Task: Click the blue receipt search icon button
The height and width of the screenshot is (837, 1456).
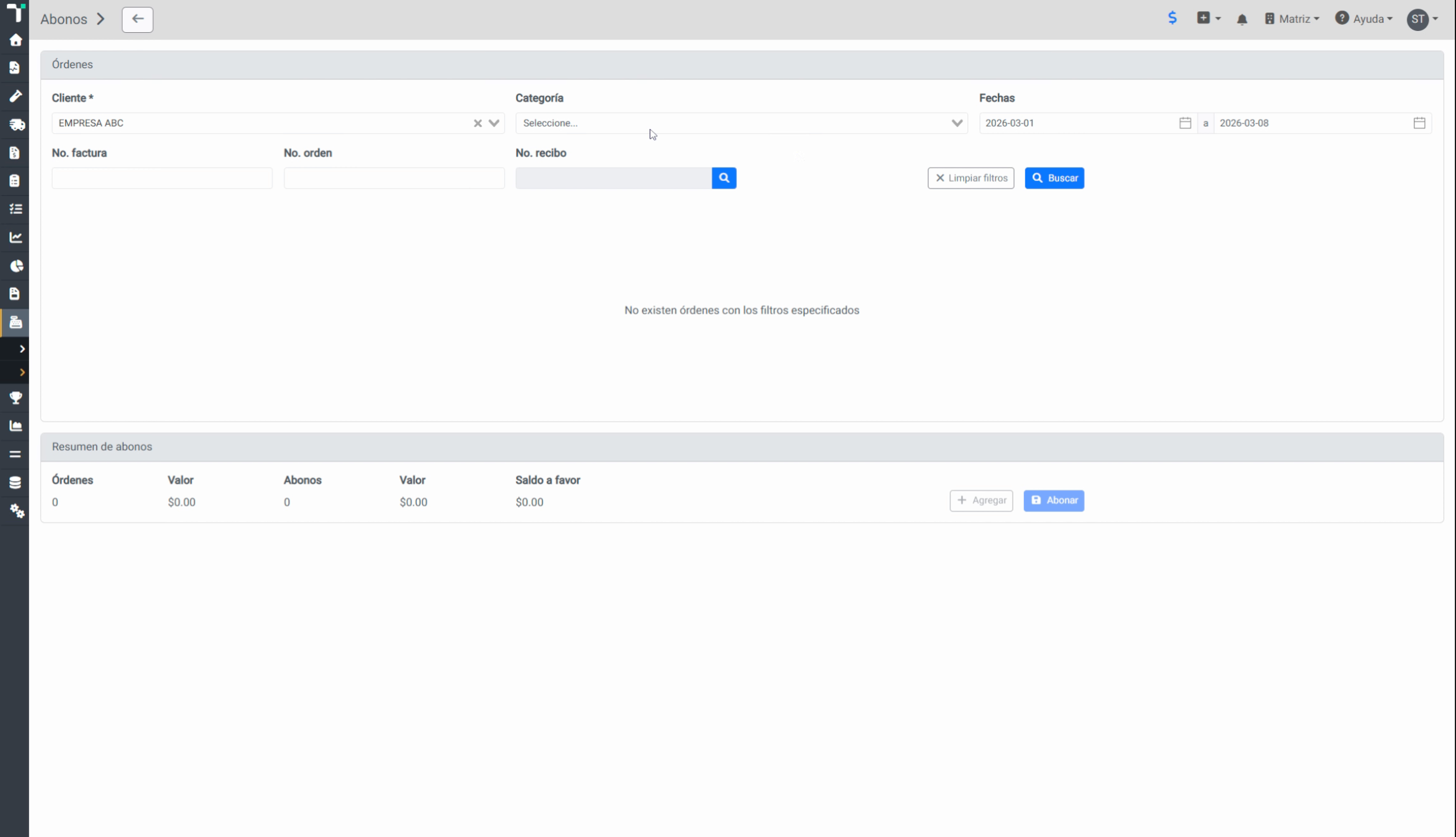Action: pyautogui.click(x=723, y=178)
